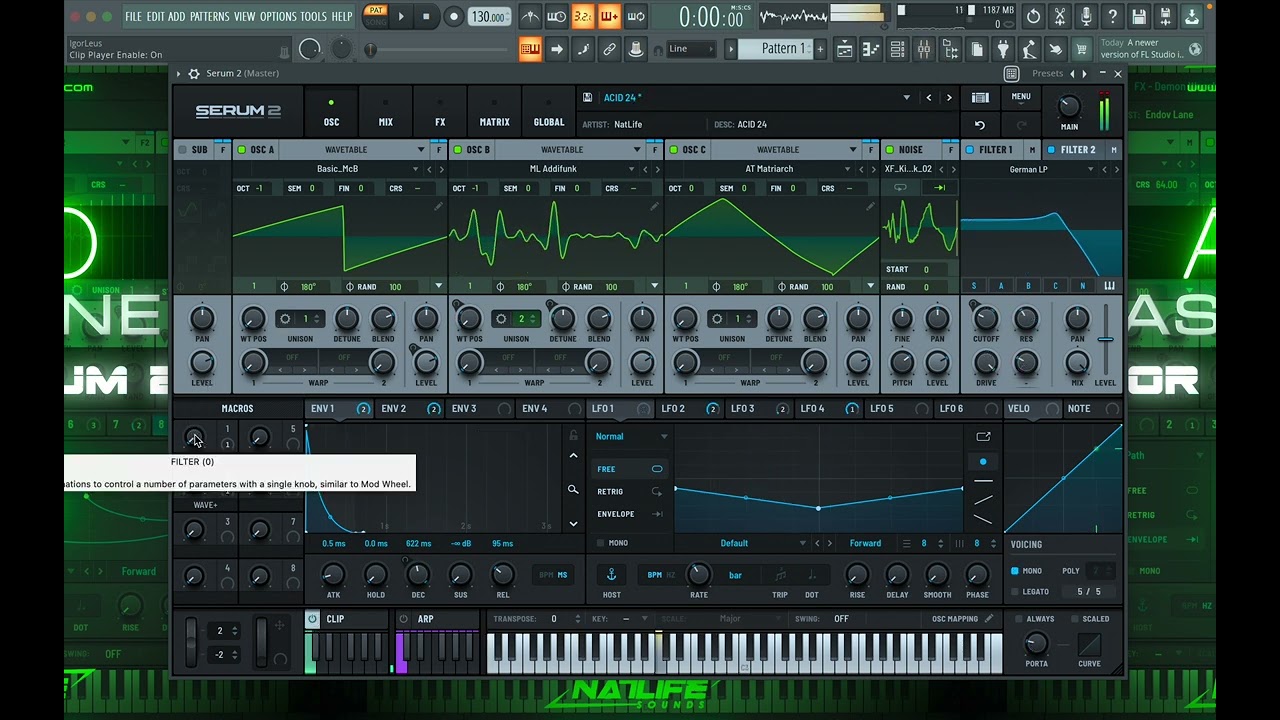Image resolution: width=1280 pixels, height=720 pixels.
Task: Click the OSC mapping pencil icon
Action: click(989, 619)
